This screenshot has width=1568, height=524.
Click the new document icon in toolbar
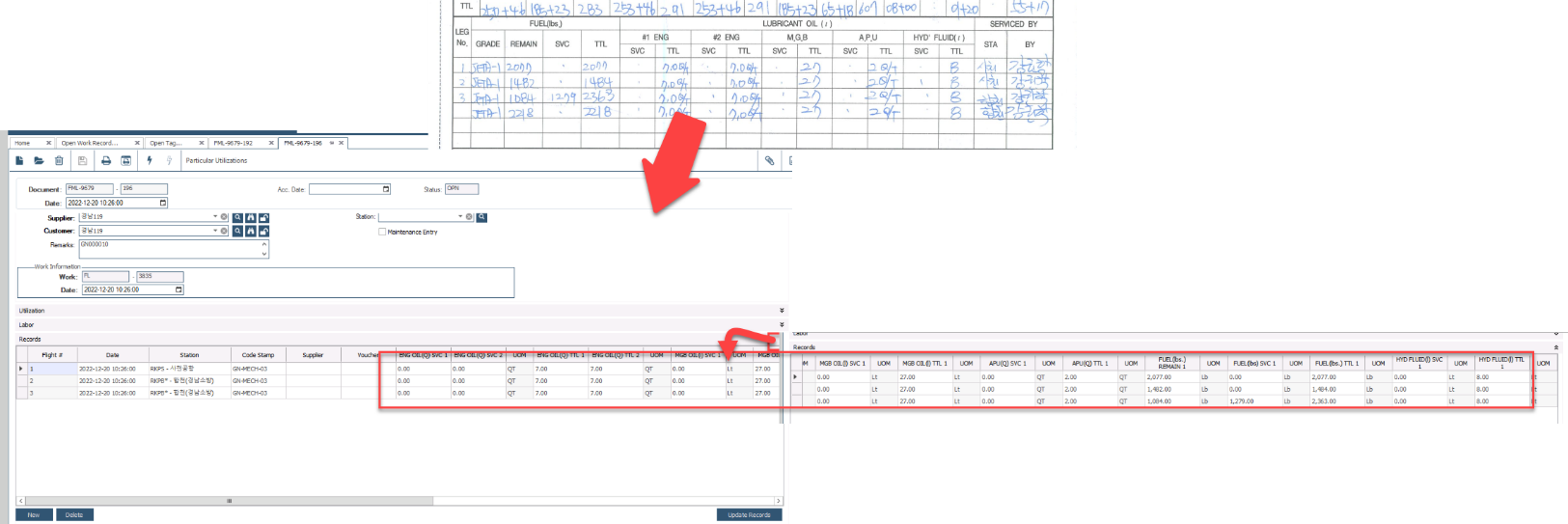(x=19, y=161)
